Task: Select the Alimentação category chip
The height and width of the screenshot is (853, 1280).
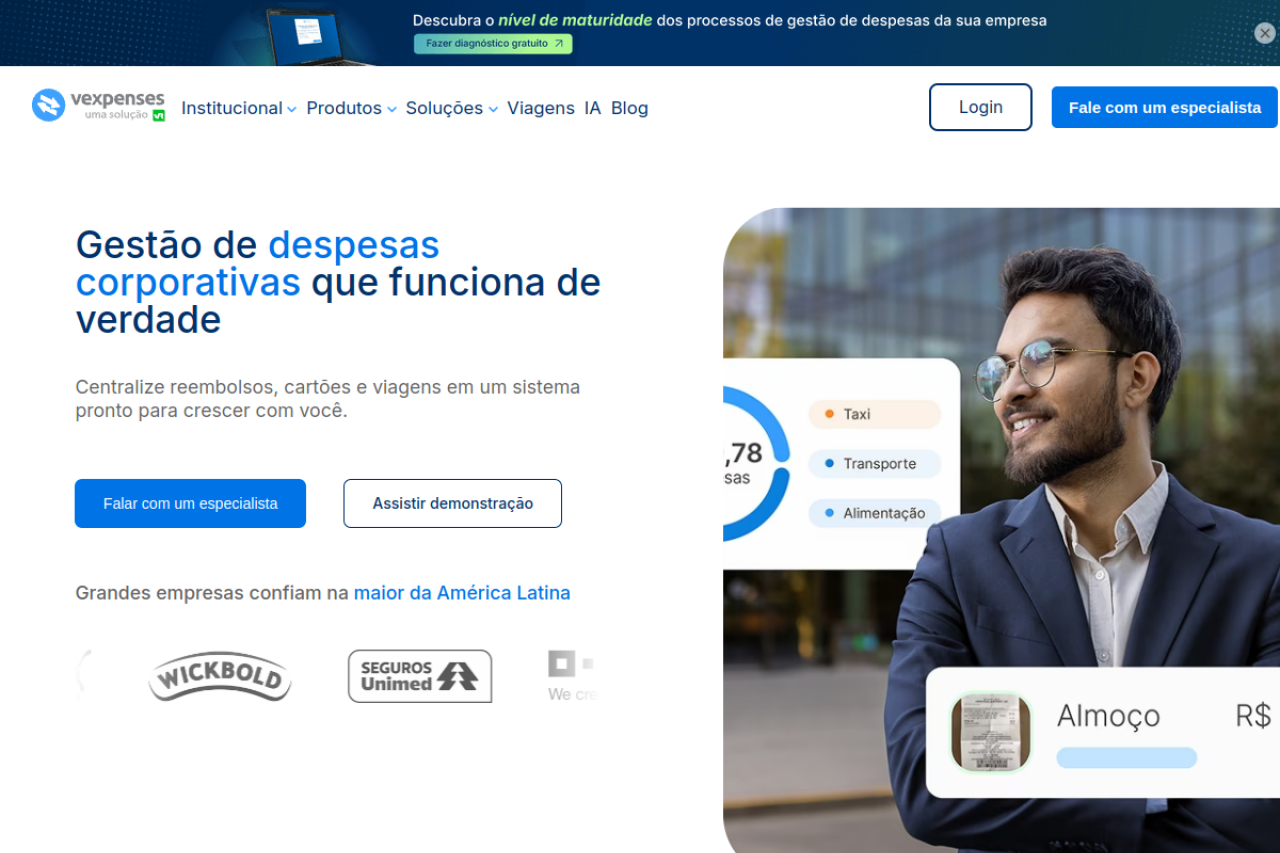Action: (875, 513)
